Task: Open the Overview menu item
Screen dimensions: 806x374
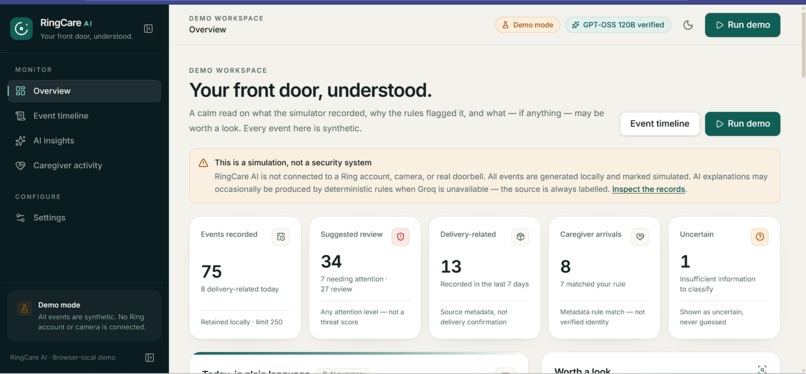Action: coord(84,91)
